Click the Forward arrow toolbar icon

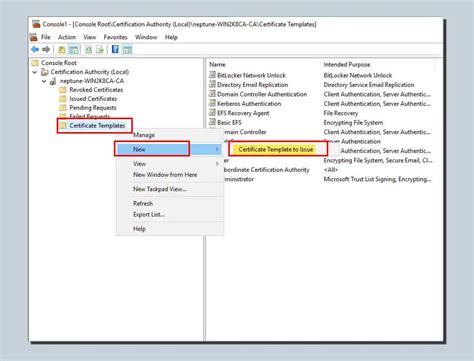click(x=46, y=50)
